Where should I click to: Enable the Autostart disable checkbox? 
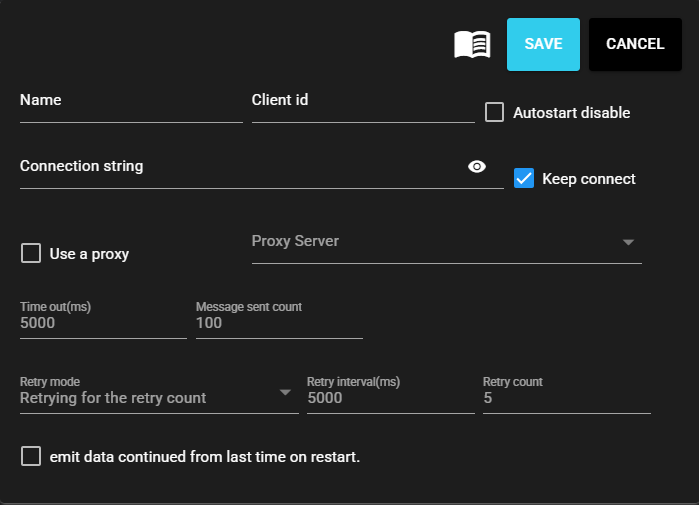[494, 112]
